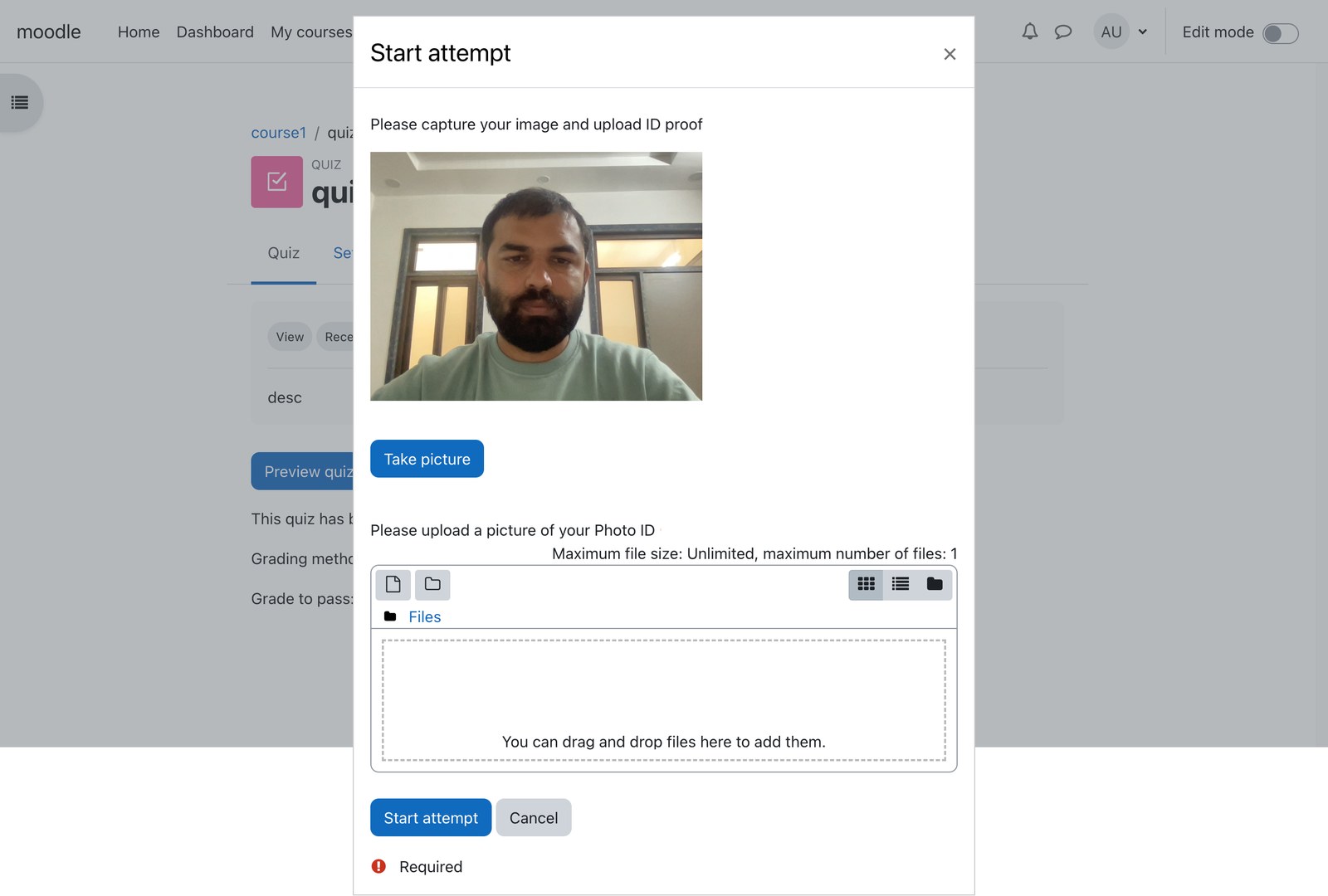Switch file manager to folder tree view
This screenshot has height=896, width=1328.
935,584
